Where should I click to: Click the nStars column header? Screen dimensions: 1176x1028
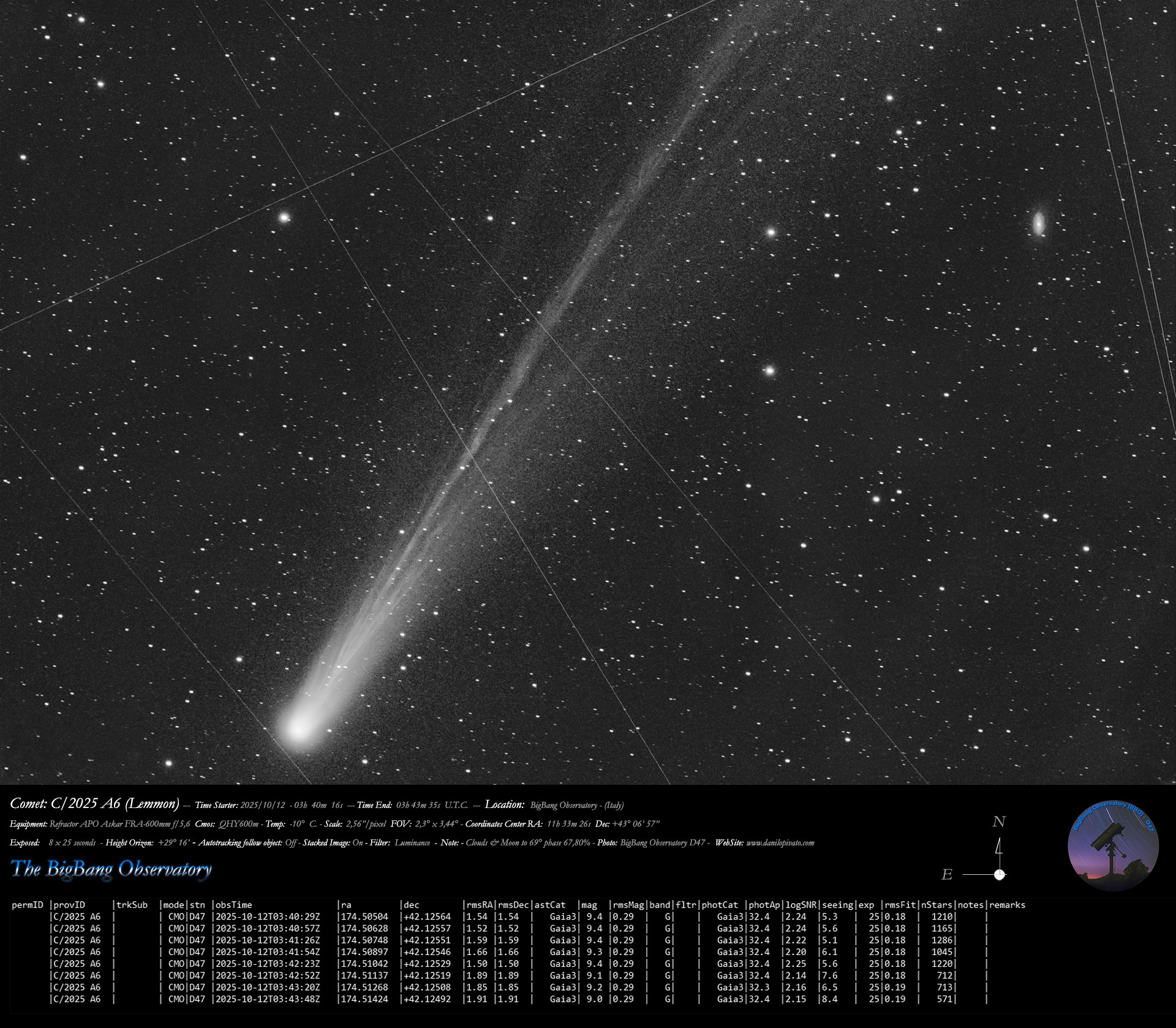coord(938,905)
